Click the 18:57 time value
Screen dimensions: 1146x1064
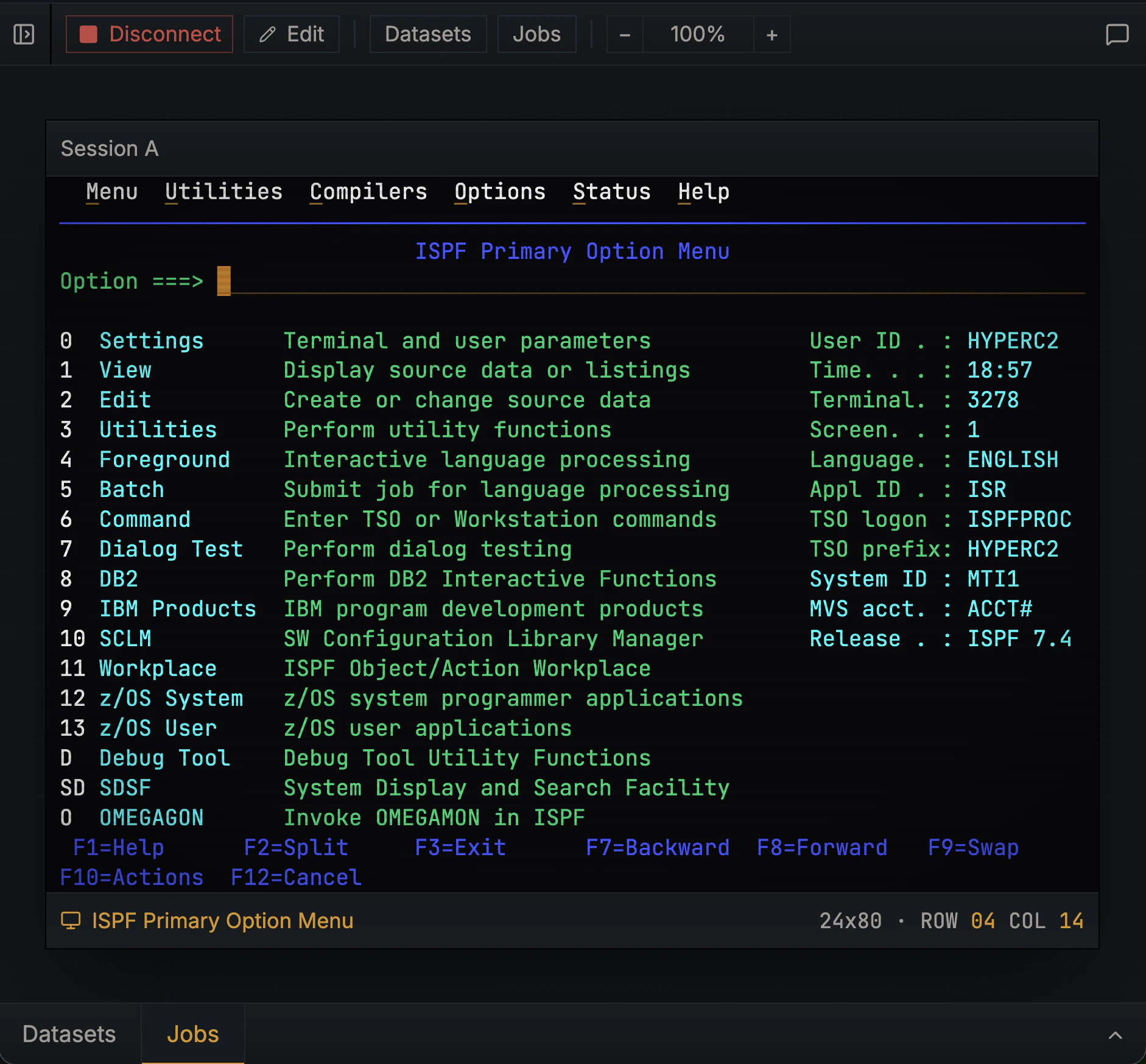[1000, 370]
